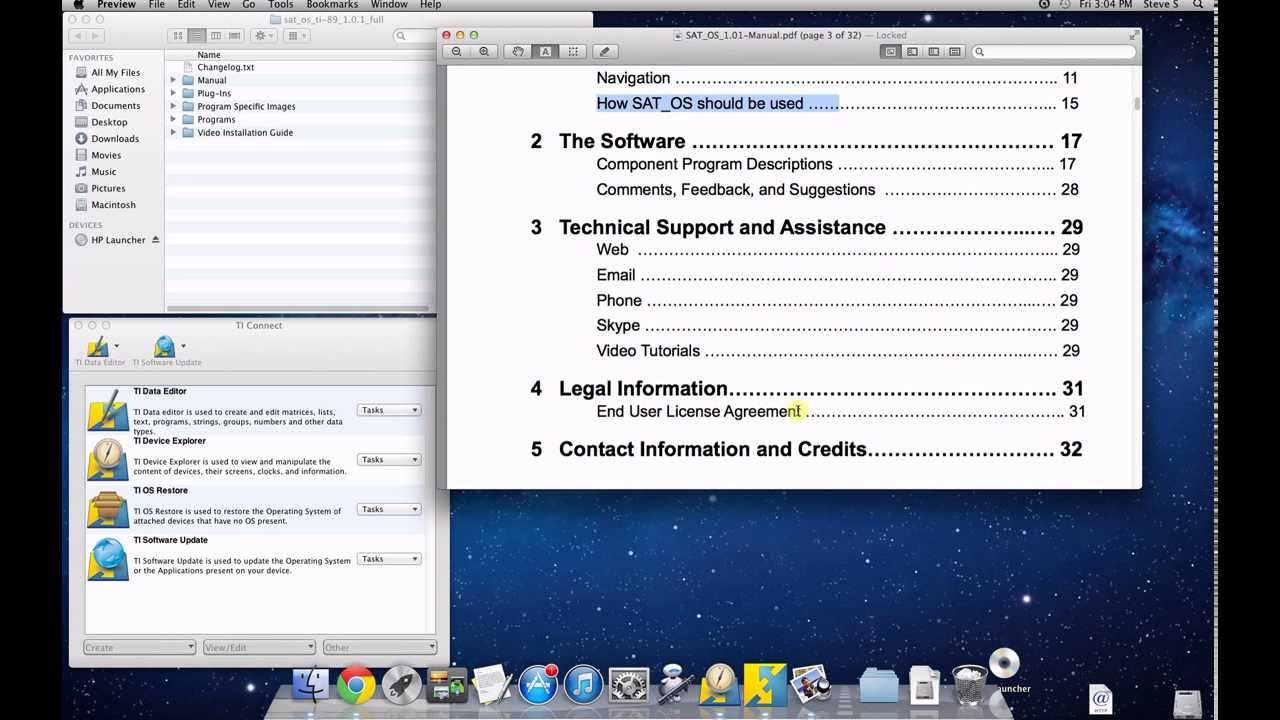Viewport: 1280px width, 720px height.
Task: Open iTunes from the Dock
Action: [583, 685]
